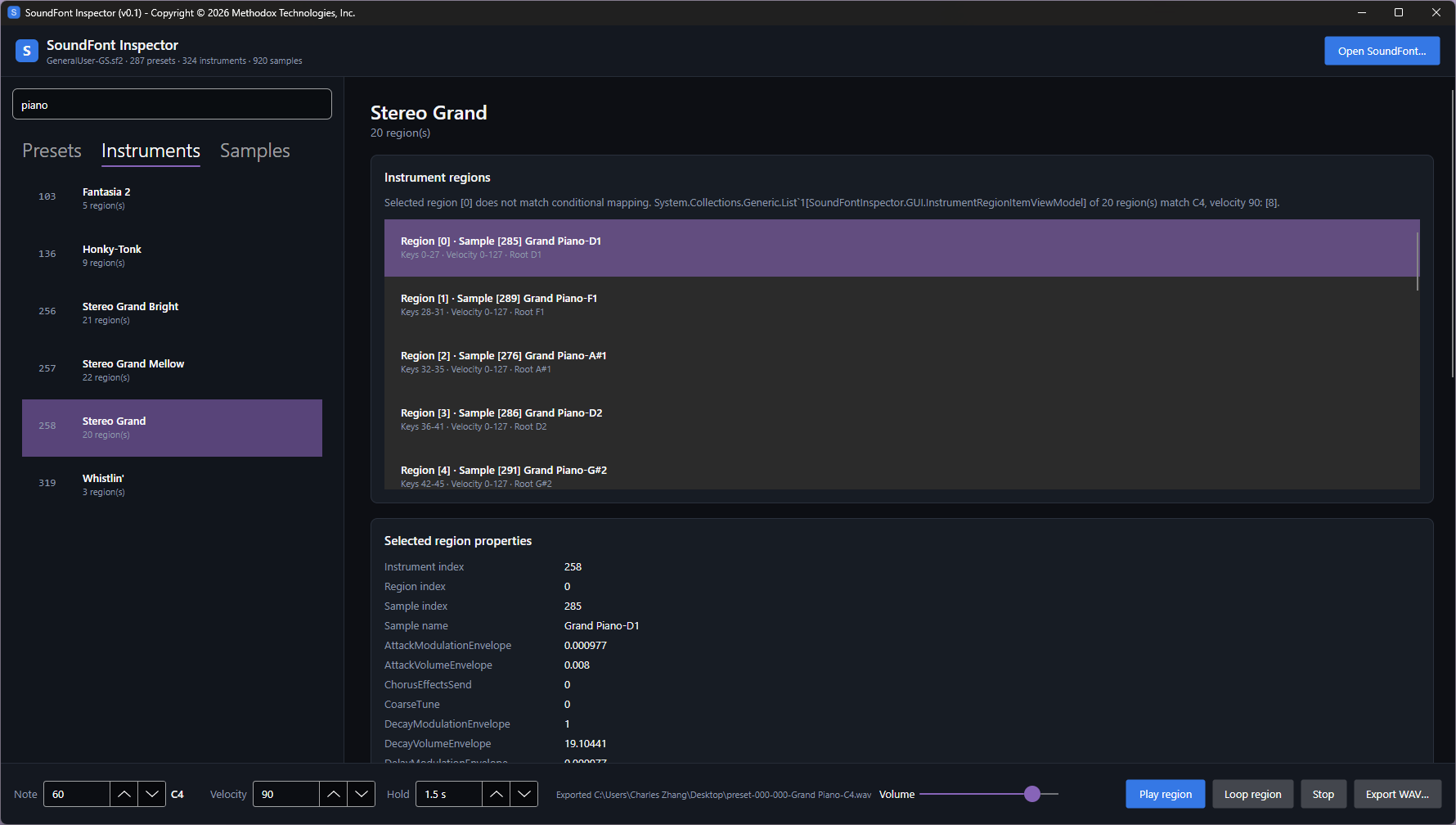Viewport: 1456px width, 825px height.
Task: Select the Stereo Grand Bright instrument
Action: (172, 313)
